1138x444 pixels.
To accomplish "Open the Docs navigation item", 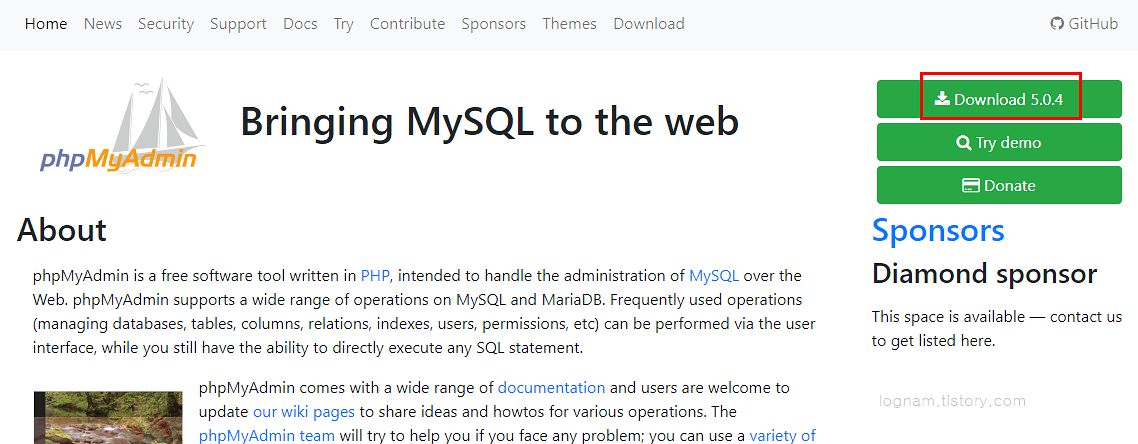I will tap(300, 24).
